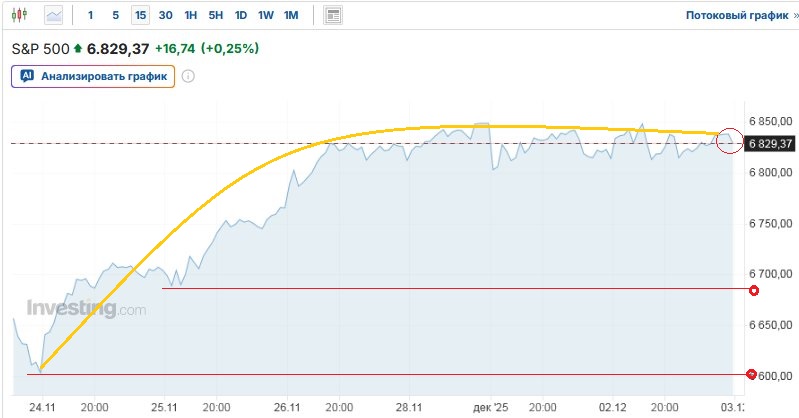799x418 pixels.
Task: Click the red endpoint of upper horizontal line
Action: pos(754,291)
